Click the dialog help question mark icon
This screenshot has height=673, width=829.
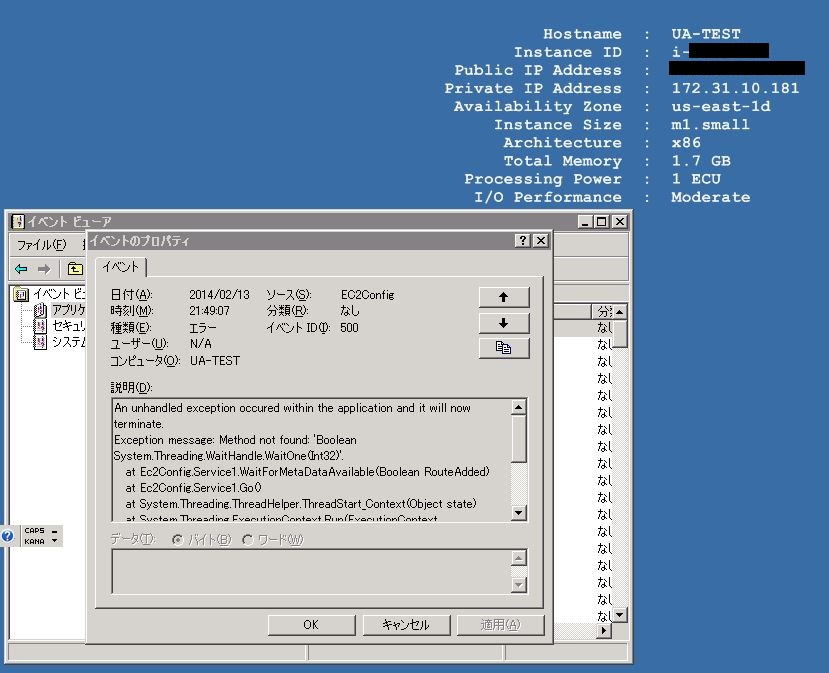coord(521,240)
